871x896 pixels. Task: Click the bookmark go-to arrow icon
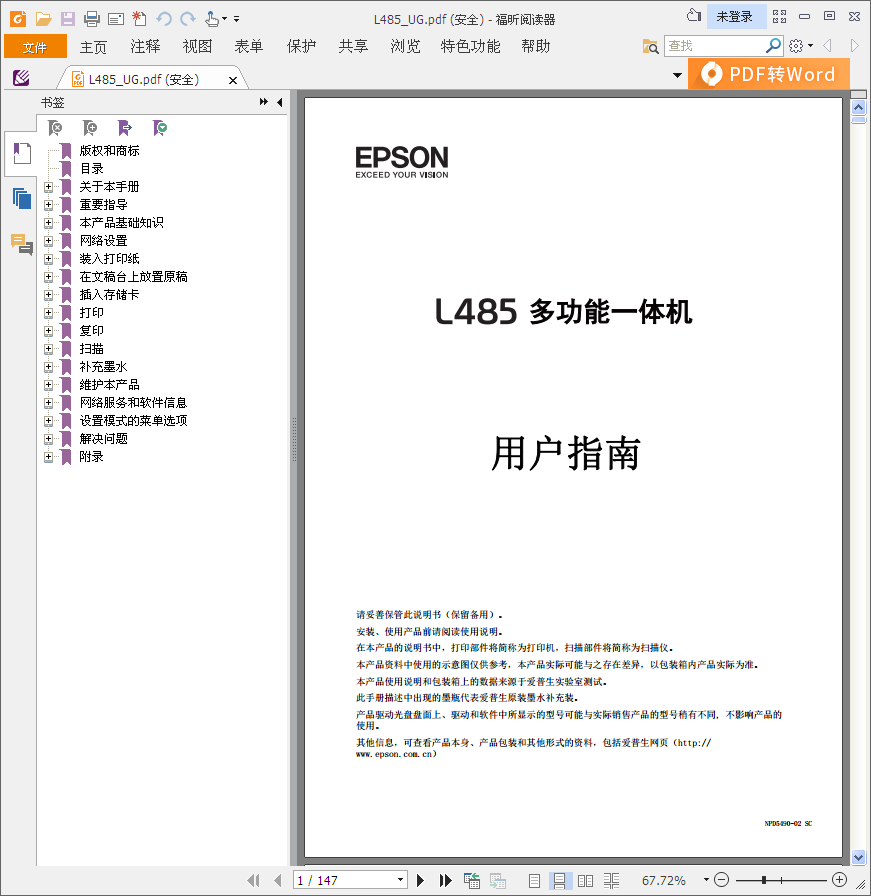tap(125, 128)
